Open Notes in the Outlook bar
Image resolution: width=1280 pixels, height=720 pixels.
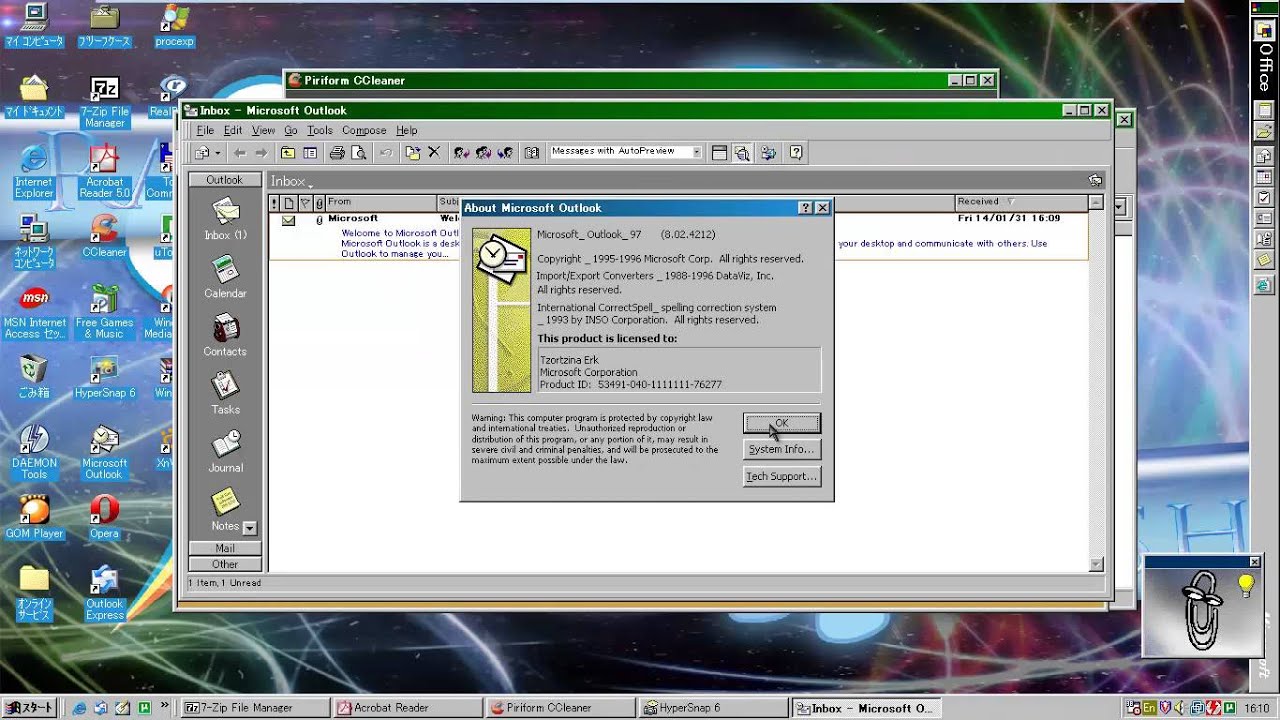(x=225, y=509)
